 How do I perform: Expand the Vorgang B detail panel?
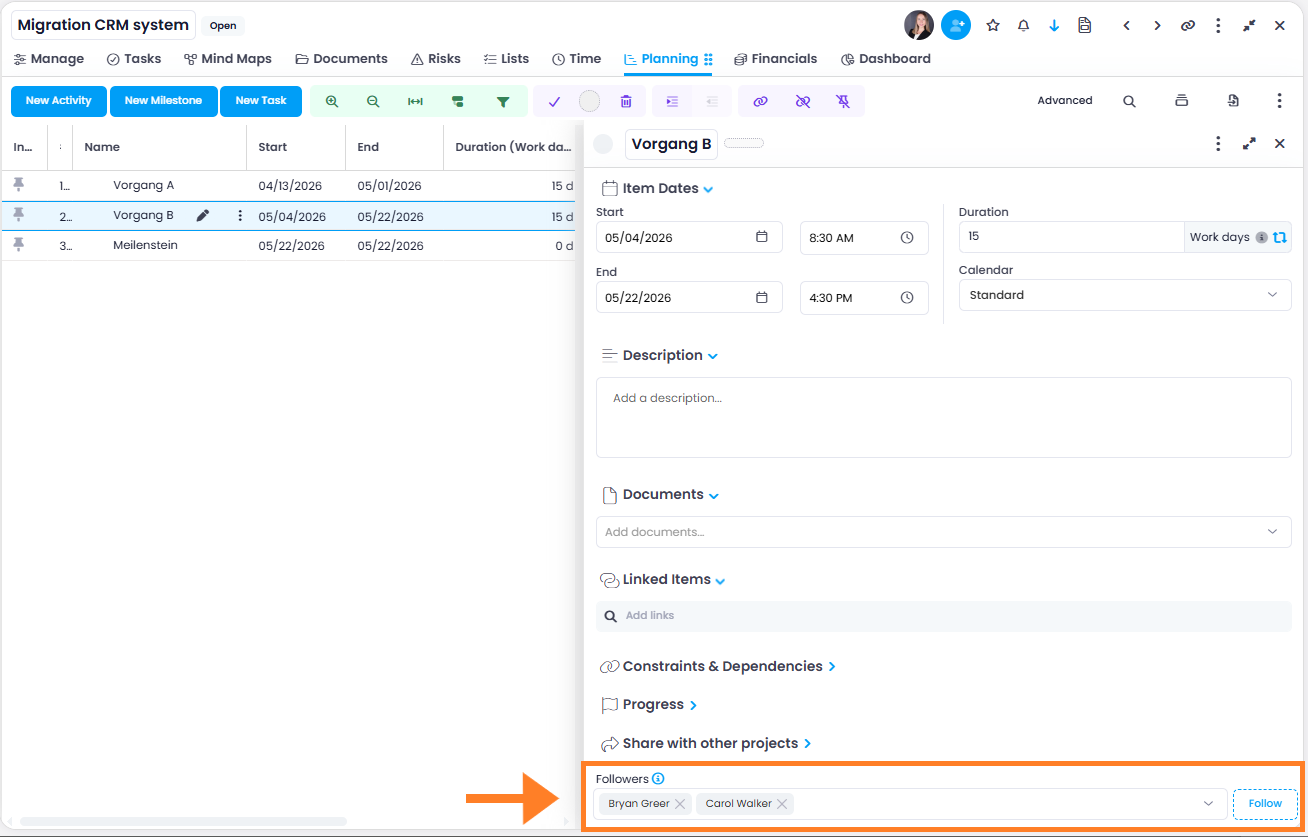[1249, 144]
